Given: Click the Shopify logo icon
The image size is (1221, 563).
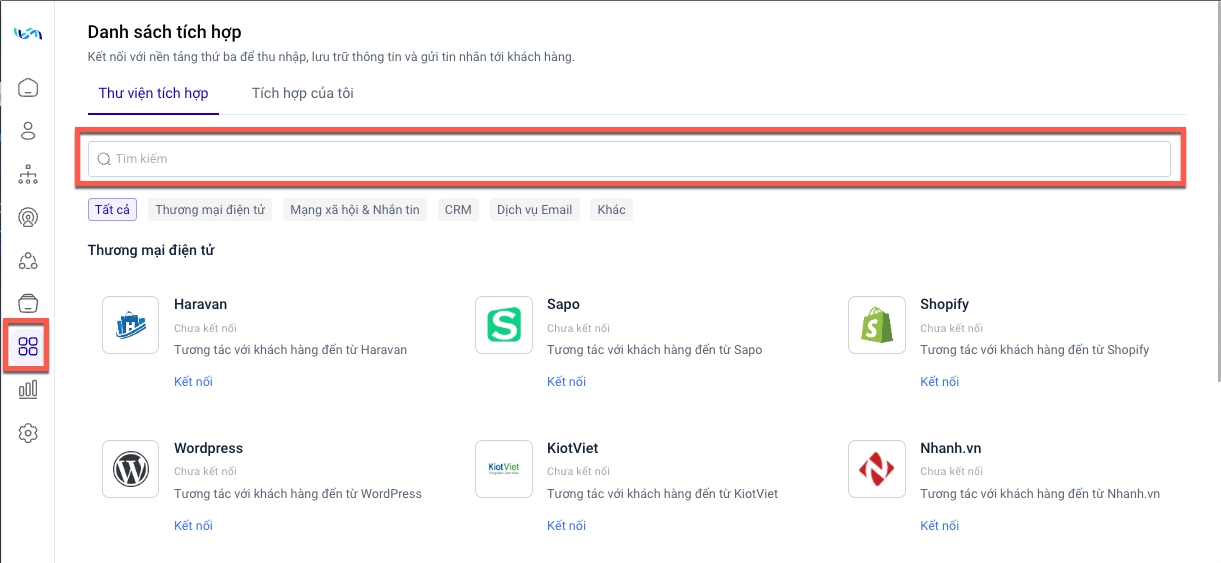Looking at the screenshot, I should (877, 325).
